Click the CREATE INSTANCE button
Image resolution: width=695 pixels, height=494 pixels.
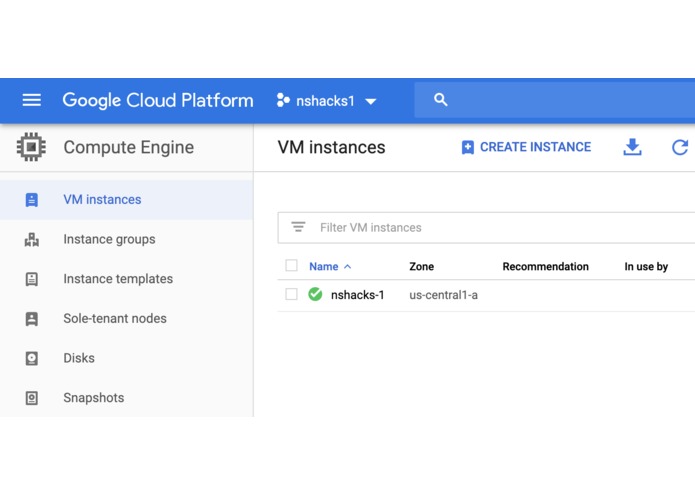tap(526, 147)
